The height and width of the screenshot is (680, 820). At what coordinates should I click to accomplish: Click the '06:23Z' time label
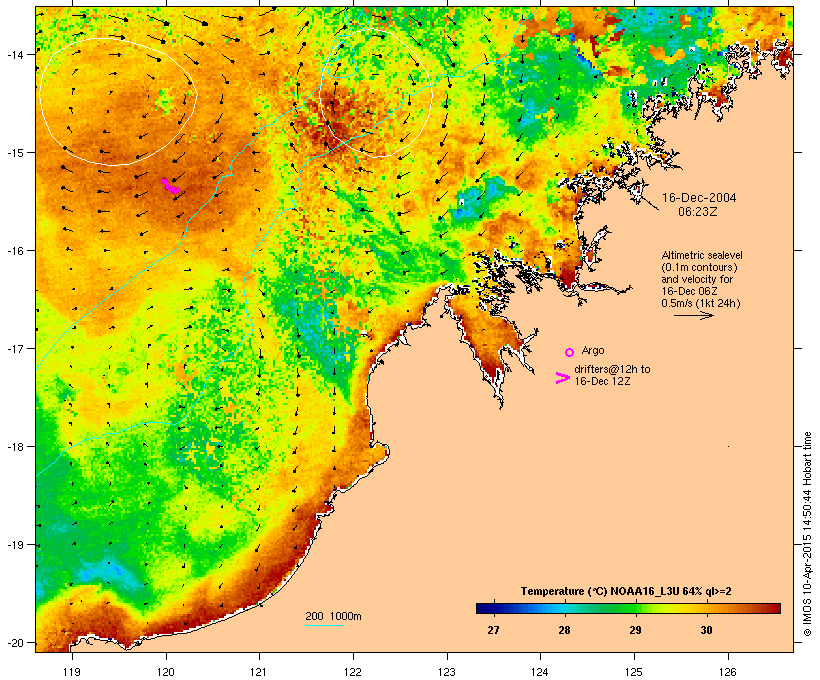(x=698, y=212)
